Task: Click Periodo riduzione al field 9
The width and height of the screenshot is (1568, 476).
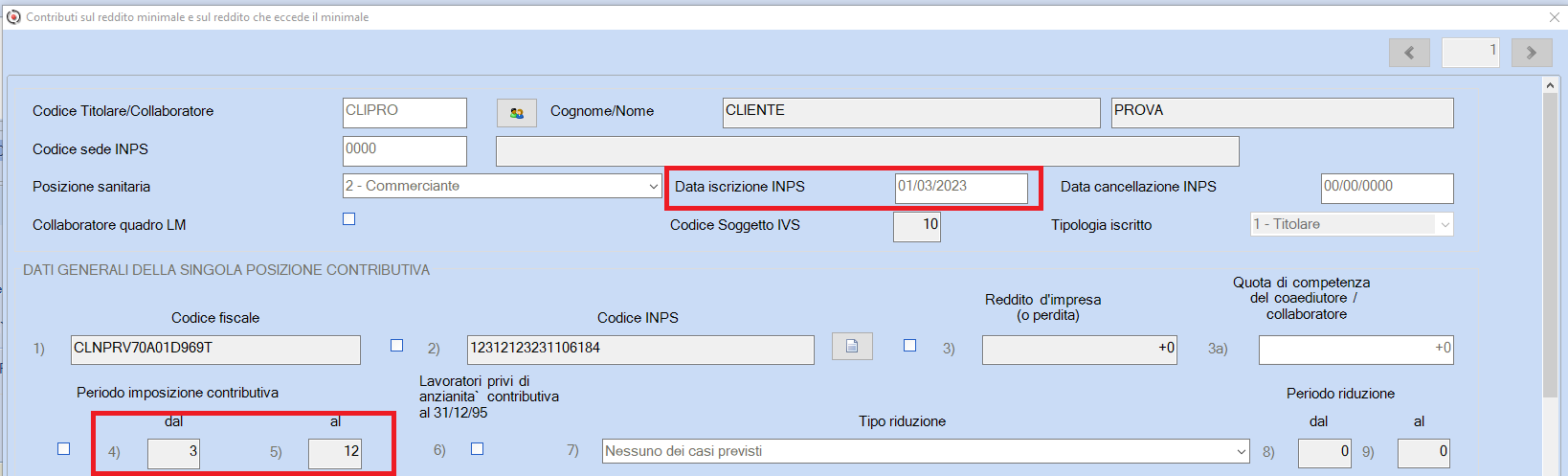Action: [x=1424, y=453]
